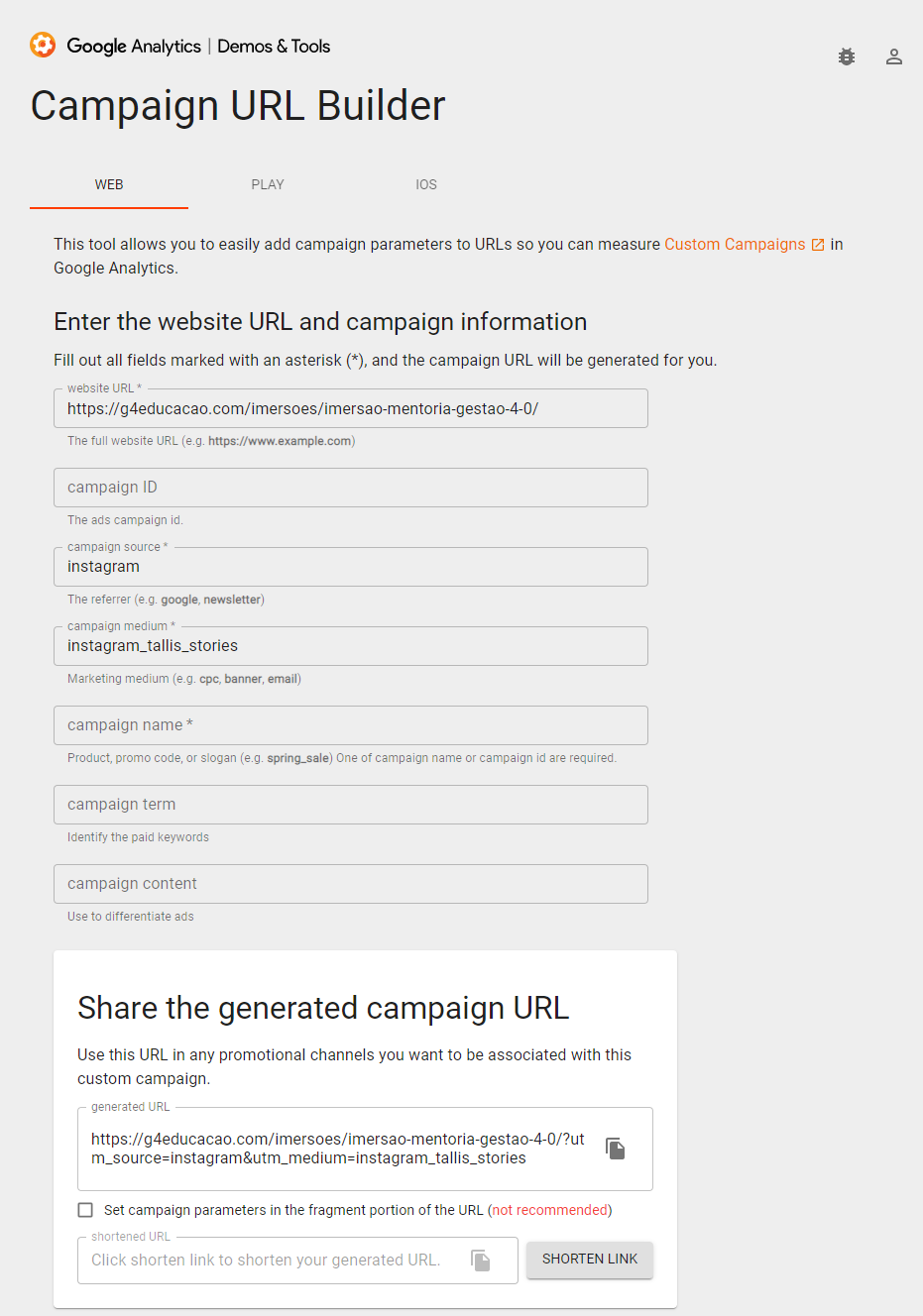The height and width of the screenshot is (1316, 923).
Task: Switch to the PLAY tab
Action: pos(268,184)
